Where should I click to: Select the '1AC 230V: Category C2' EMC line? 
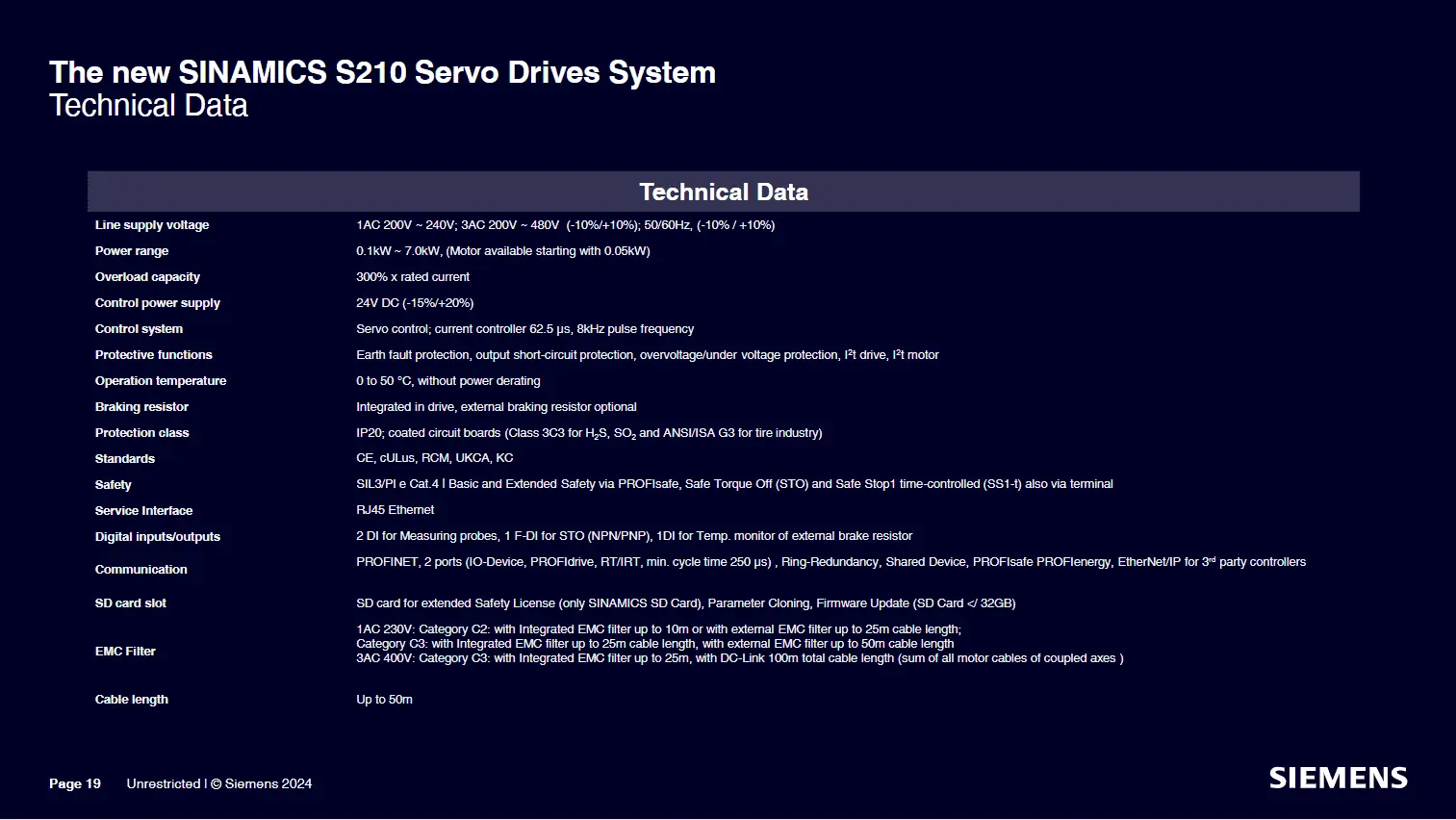[x=659, y=629]
